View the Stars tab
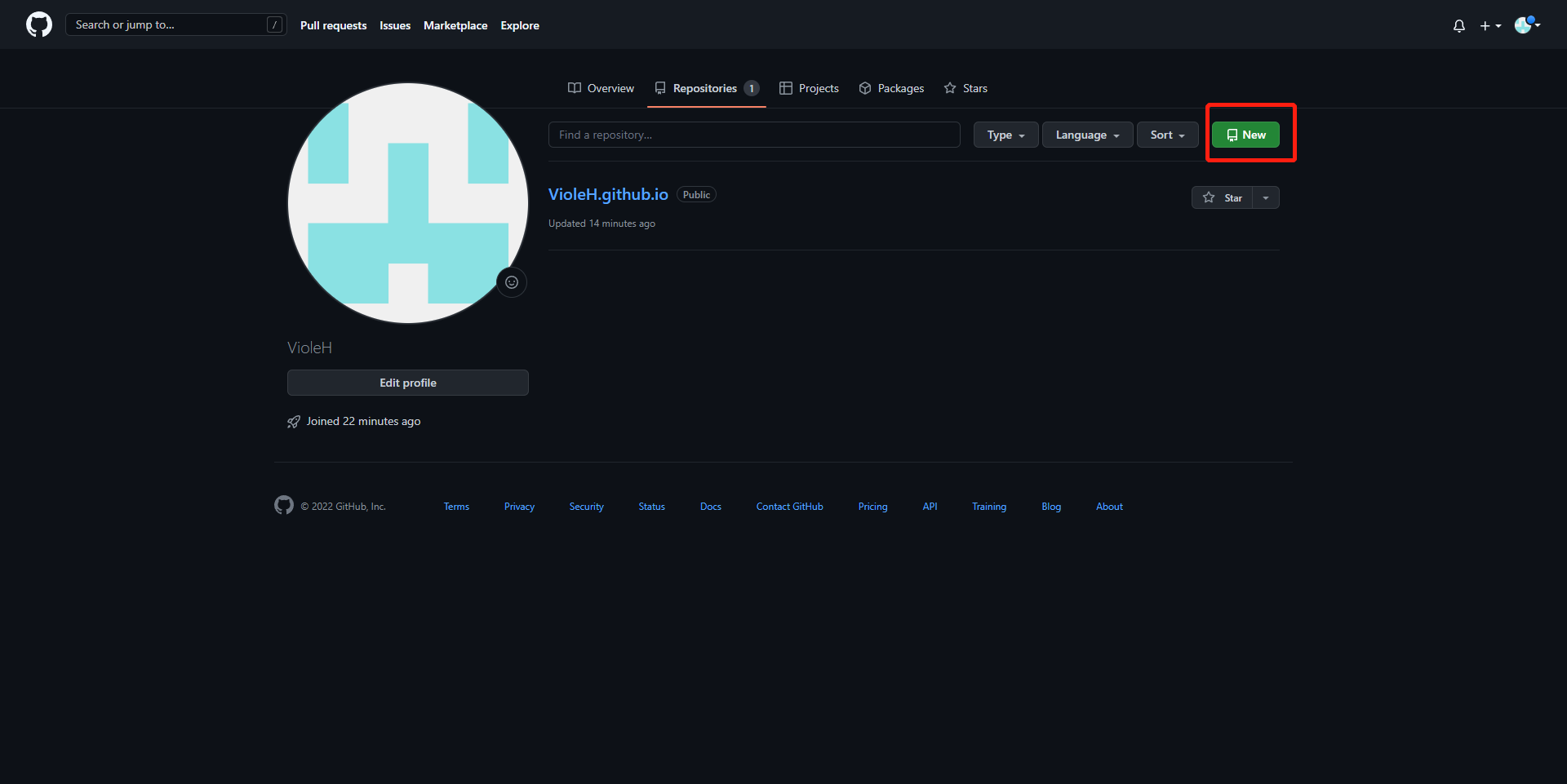 coord(966,88)
